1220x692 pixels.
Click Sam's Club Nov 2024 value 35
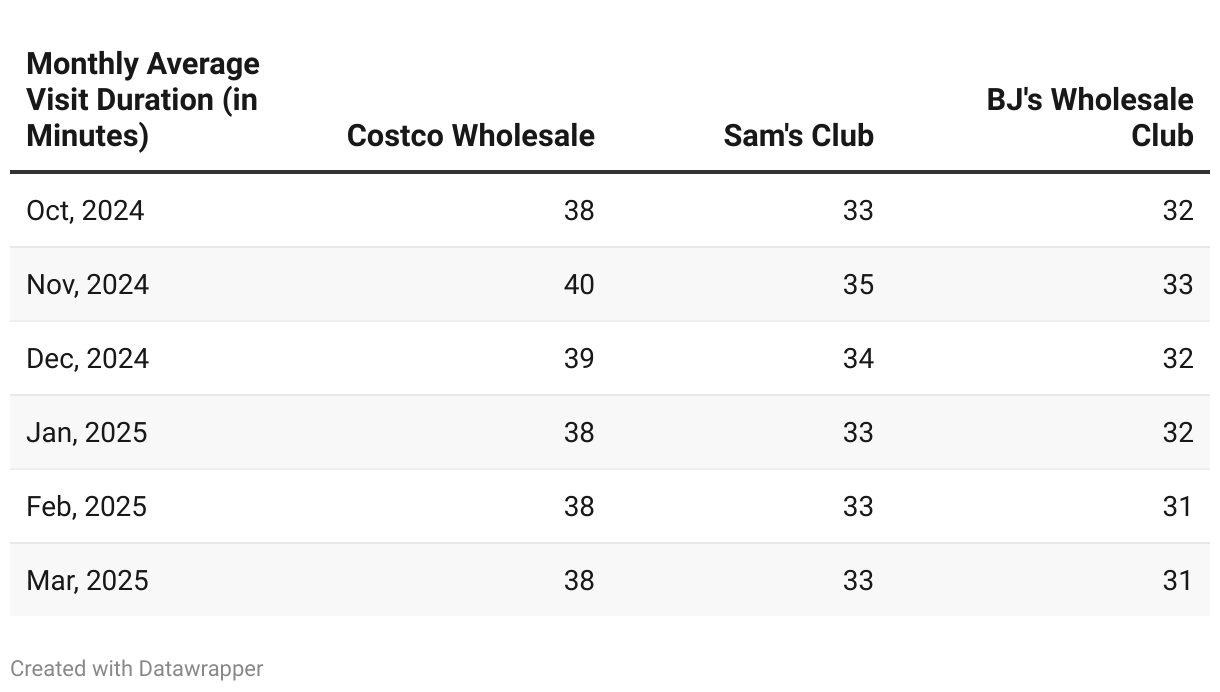857,284
